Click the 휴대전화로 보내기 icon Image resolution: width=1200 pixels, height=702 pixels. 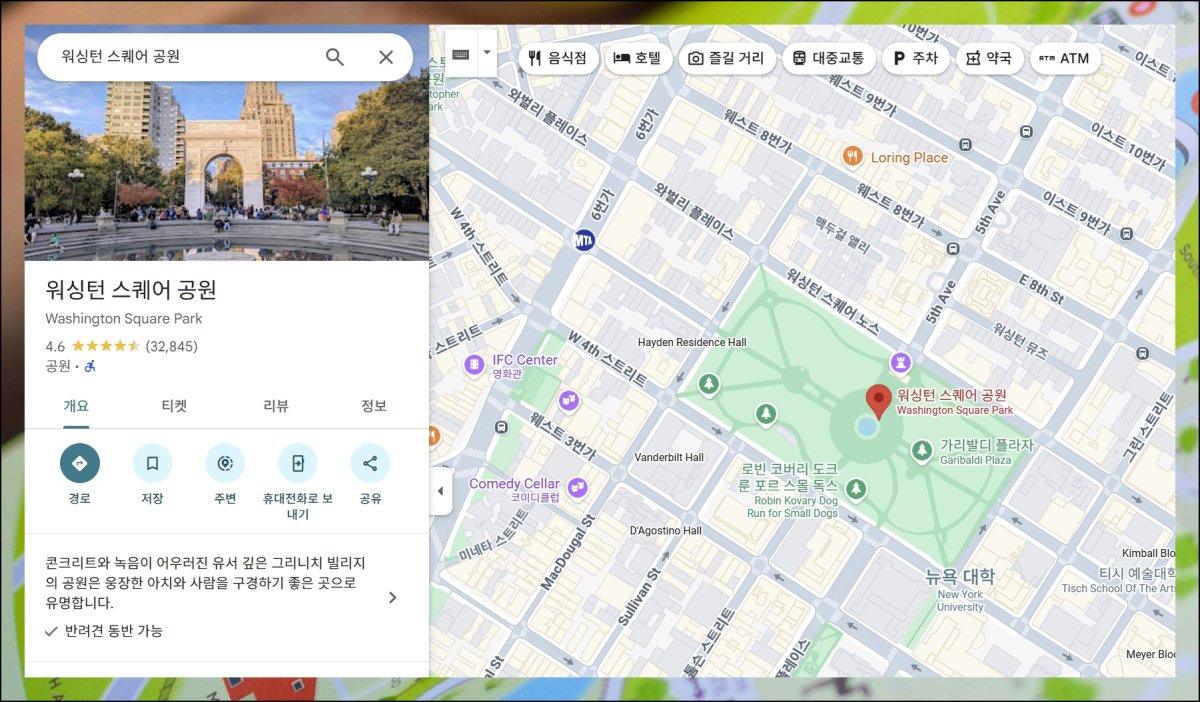point(298,463)
